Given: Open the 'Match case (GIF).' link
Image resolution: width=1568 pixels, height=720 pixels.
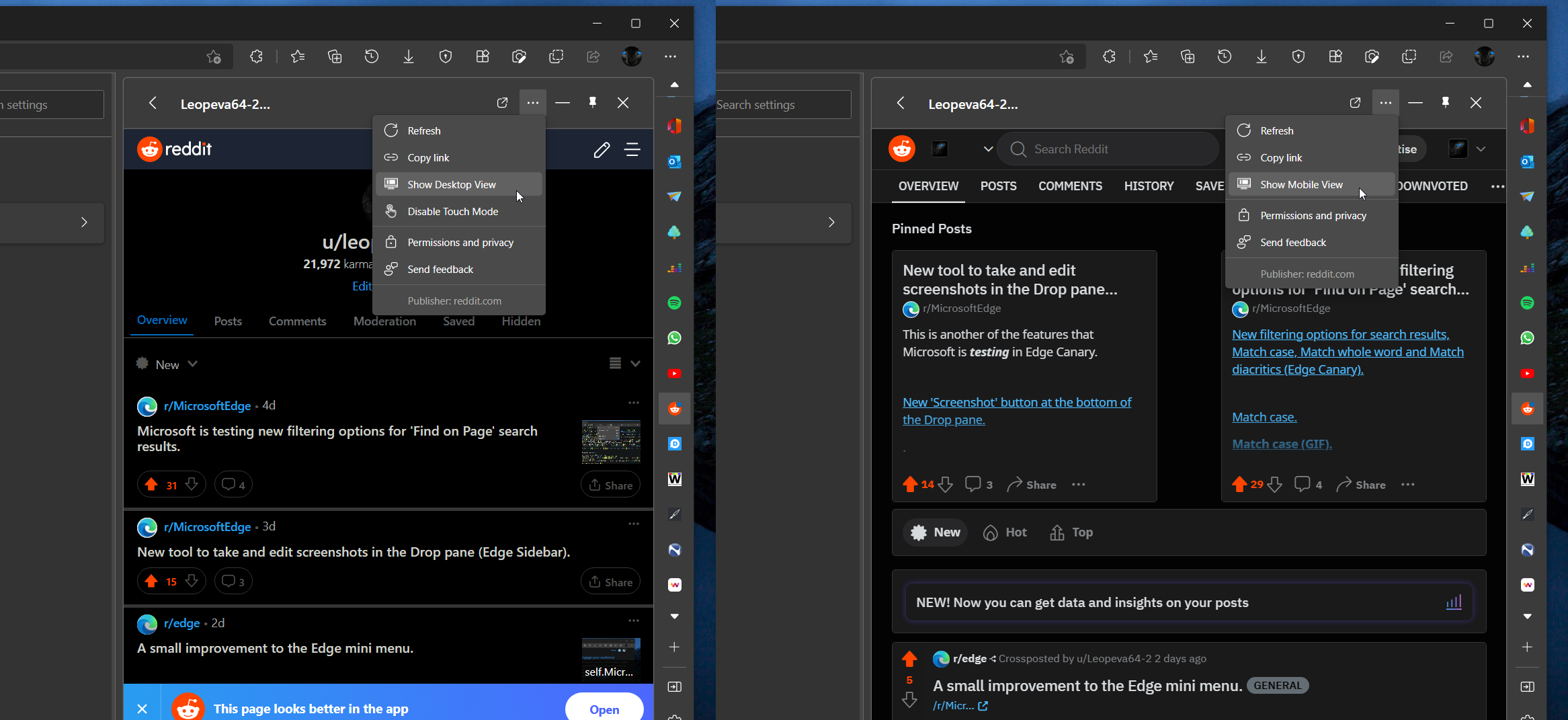Looking at the screenshot, I should (1282, 444).
